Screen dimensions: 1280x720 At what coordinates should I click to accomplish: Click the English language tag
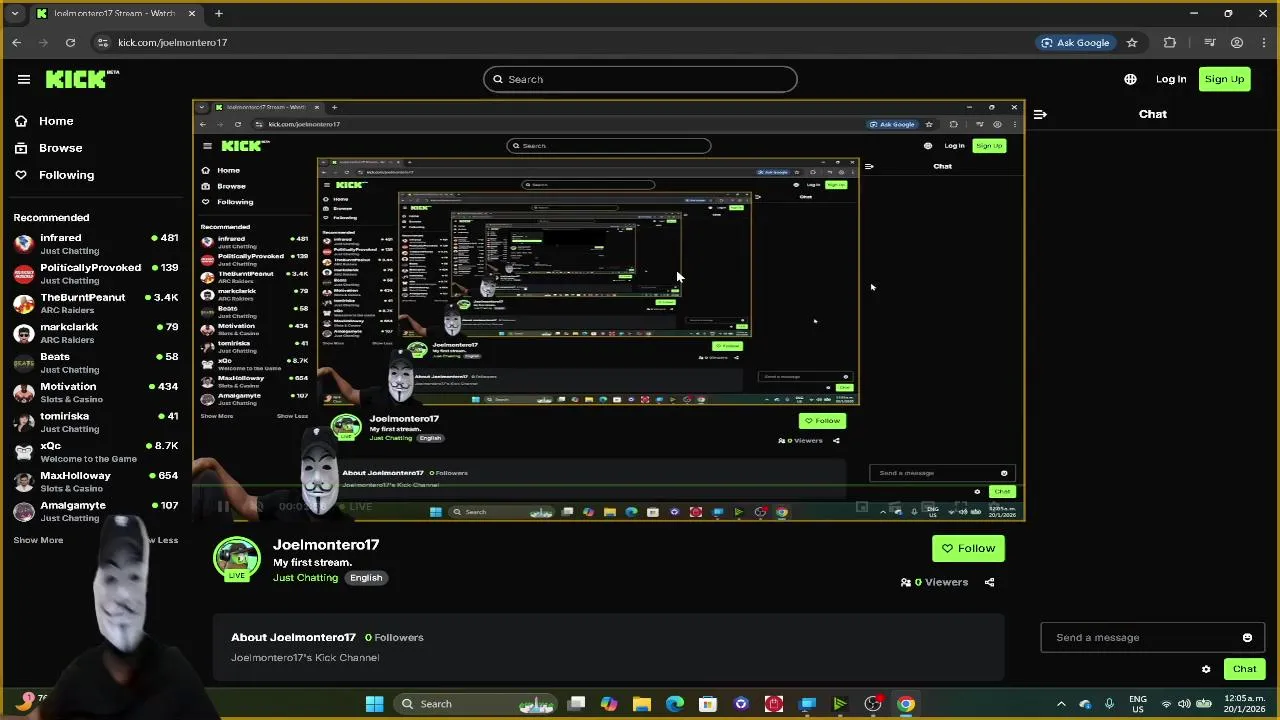coord(366,578)
